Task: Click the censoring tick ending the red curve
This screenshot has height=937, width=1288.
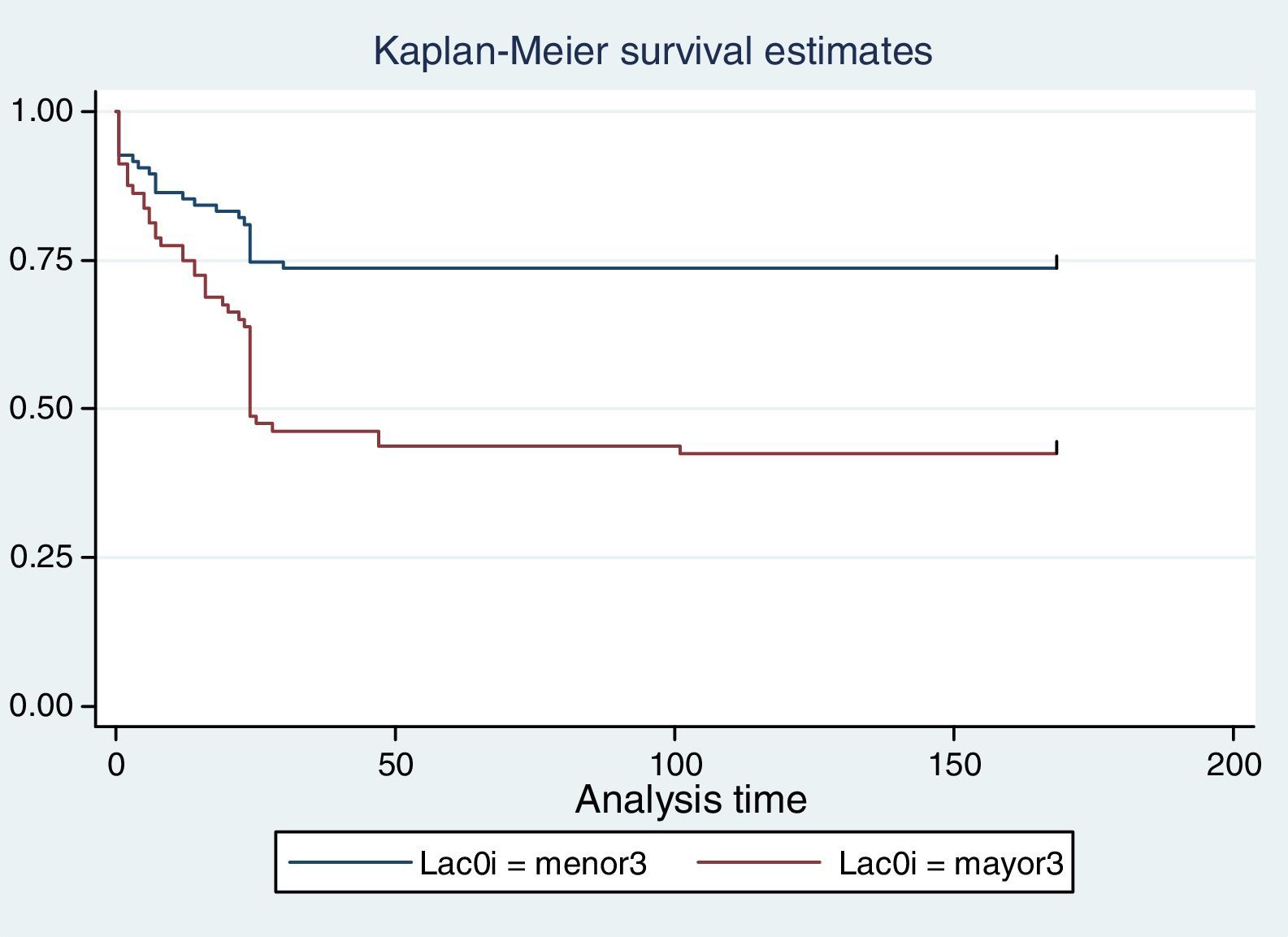Action: [1056, 447]
